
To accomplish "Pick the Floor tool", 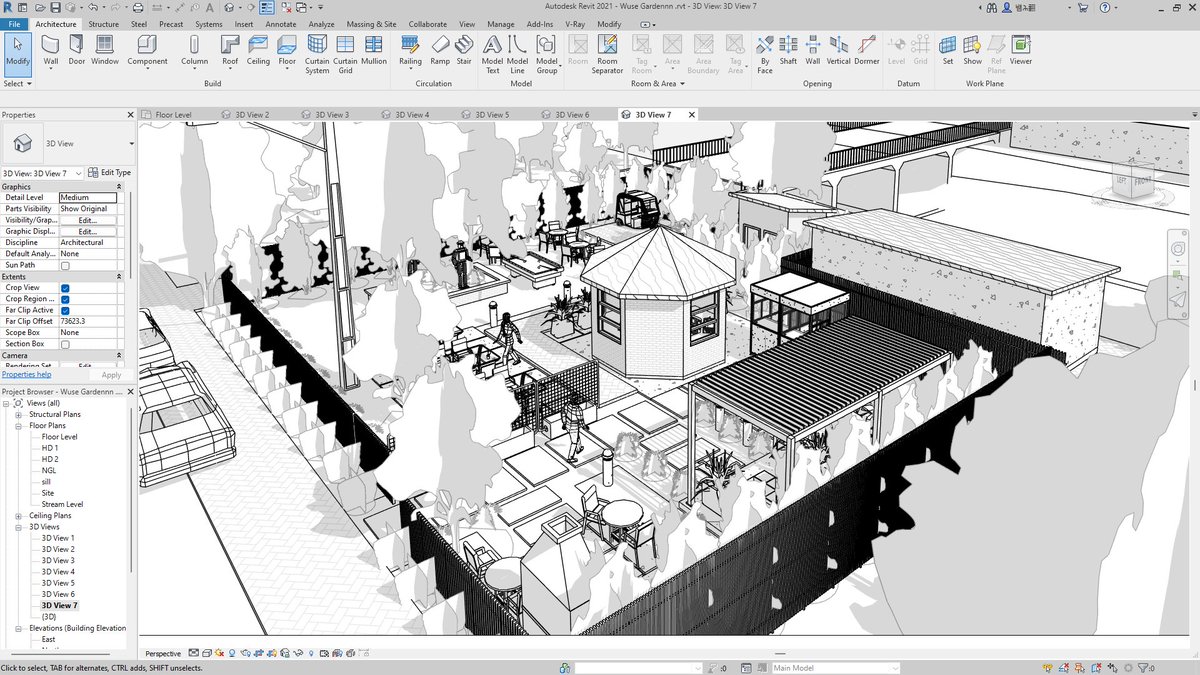I will pyautogui.click(x=287, y=52).
